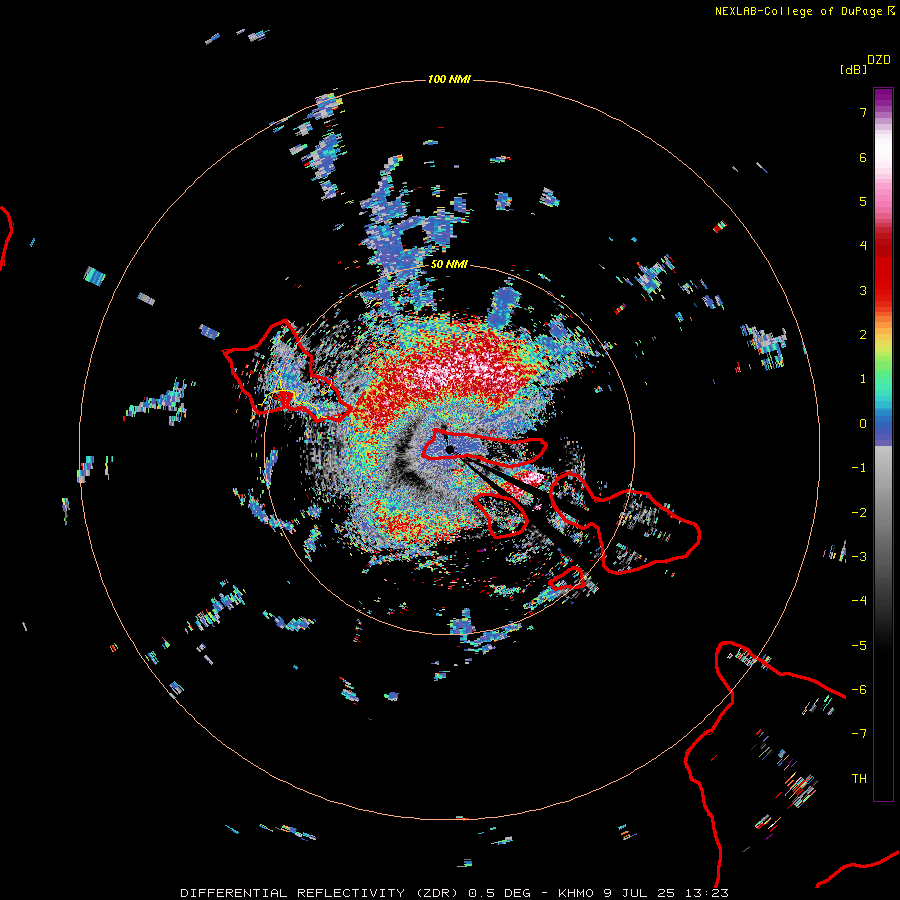Click the -7 value on color scale
900x900 pixels.
pos(859,734)
